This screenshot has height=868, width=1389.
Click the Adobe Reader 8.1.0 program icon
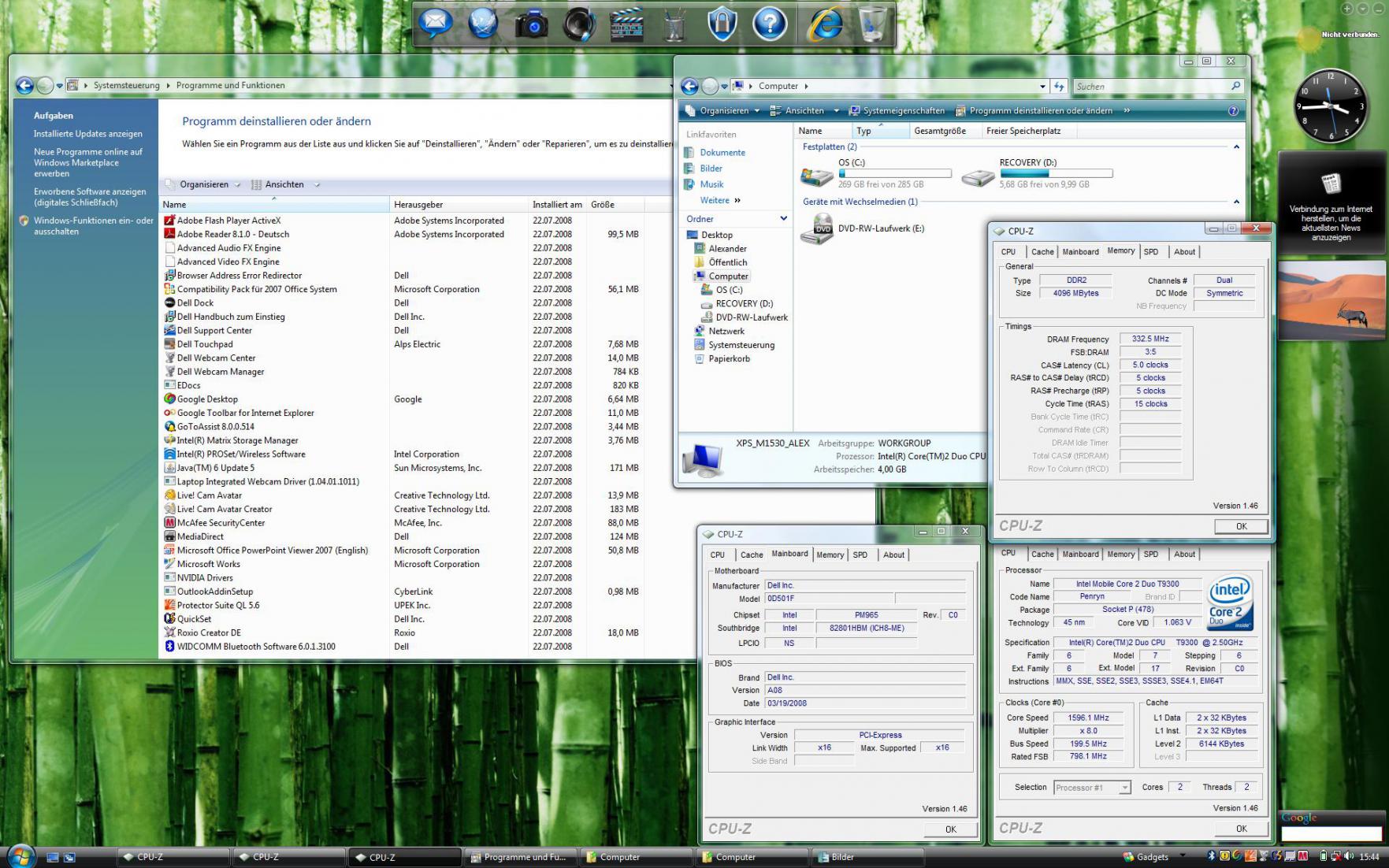point(169,234)
